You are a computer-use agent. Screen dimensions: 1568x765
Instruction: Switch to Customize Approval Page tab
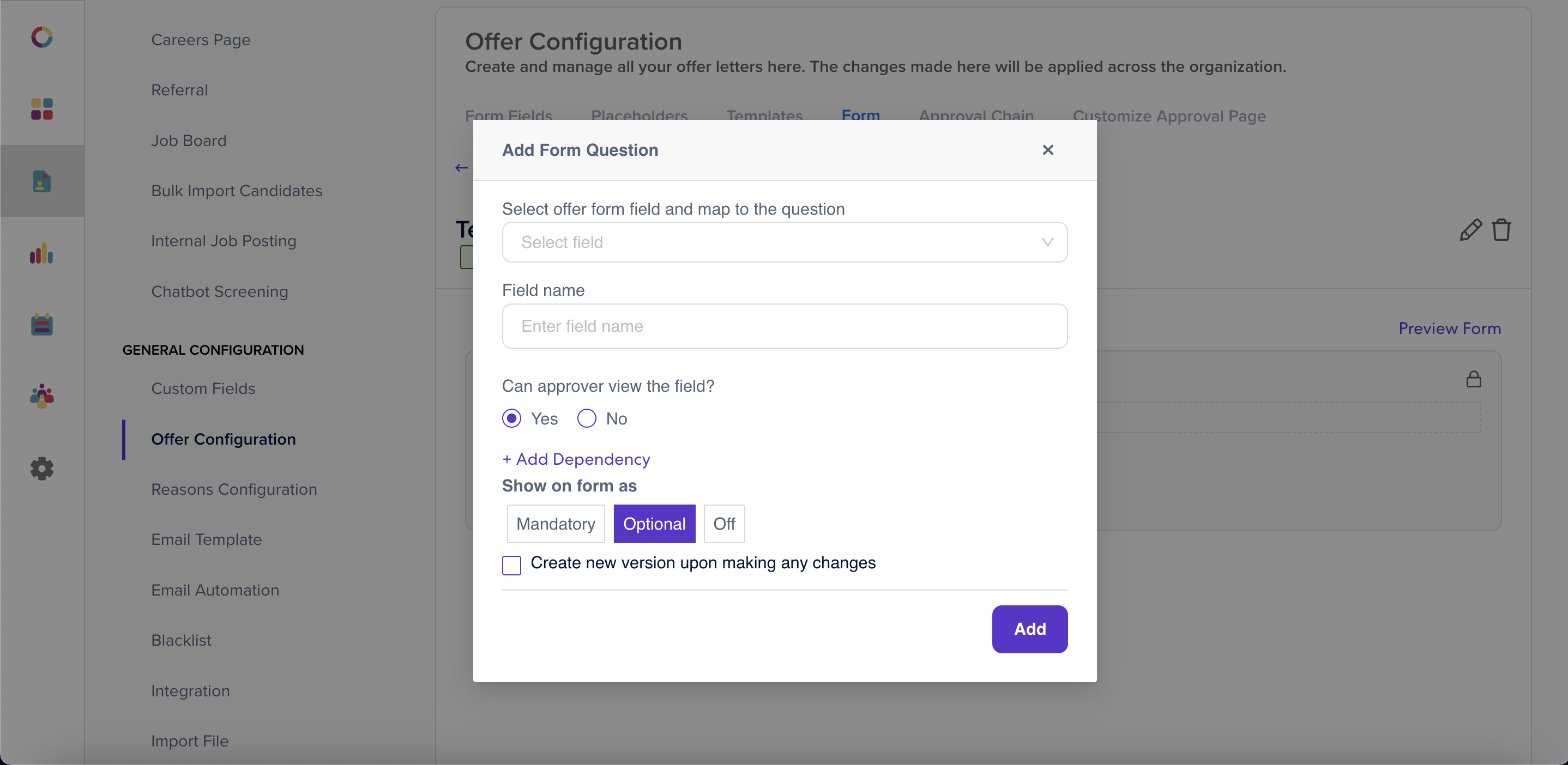[1169, 116]
